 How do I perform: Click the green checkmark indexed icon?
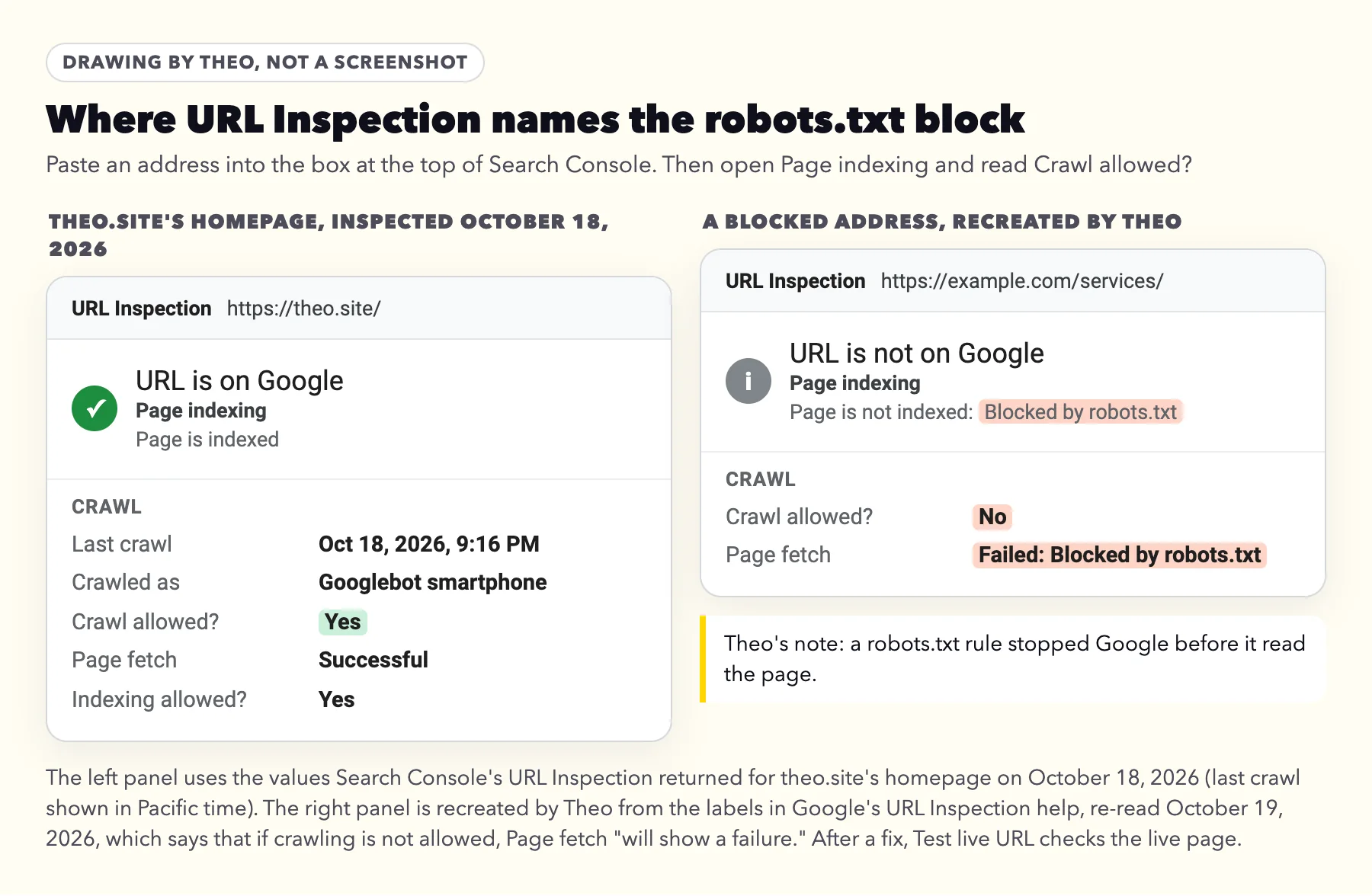95,408
